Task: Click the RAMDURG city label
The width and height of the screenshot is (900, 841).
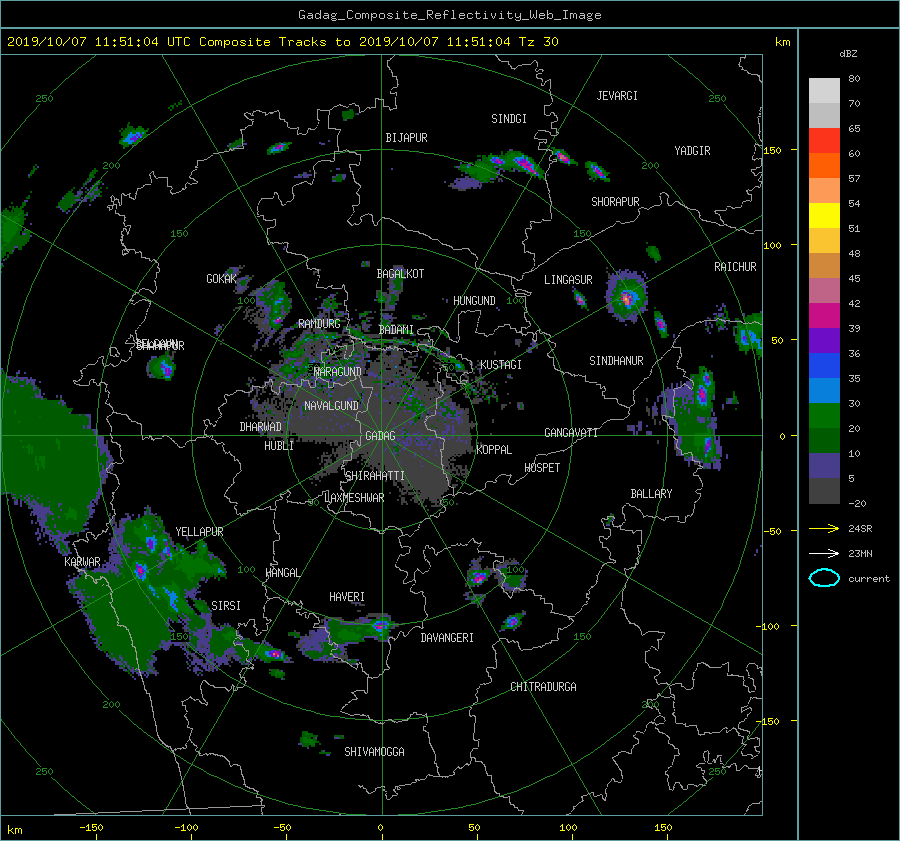Action: (319, 324)
